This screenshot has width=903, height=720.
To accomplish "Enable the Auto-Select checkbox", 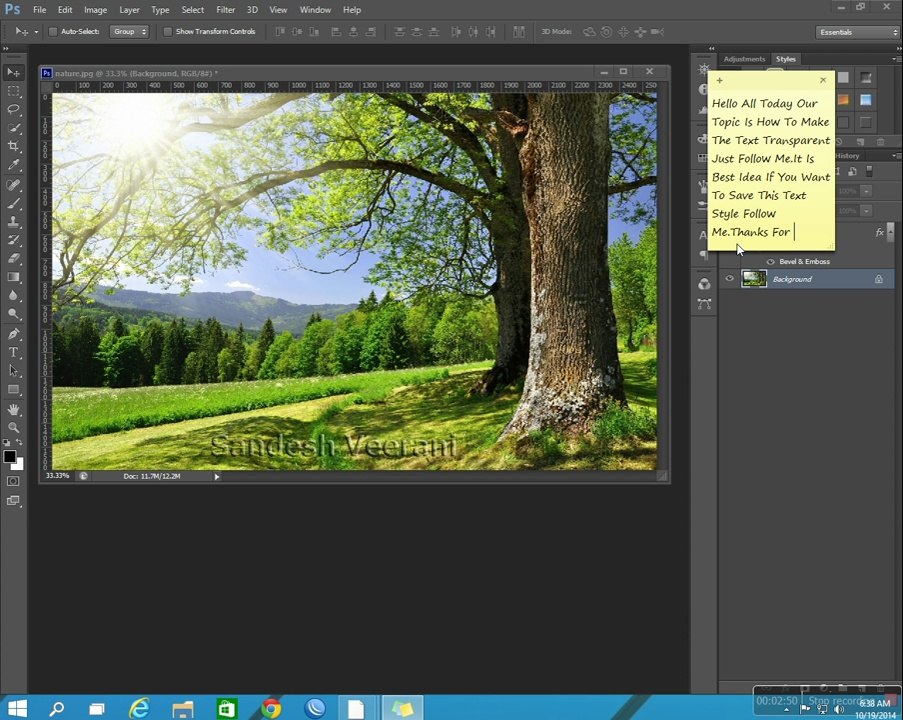I will pyautogui.click(x=52, y=32).
